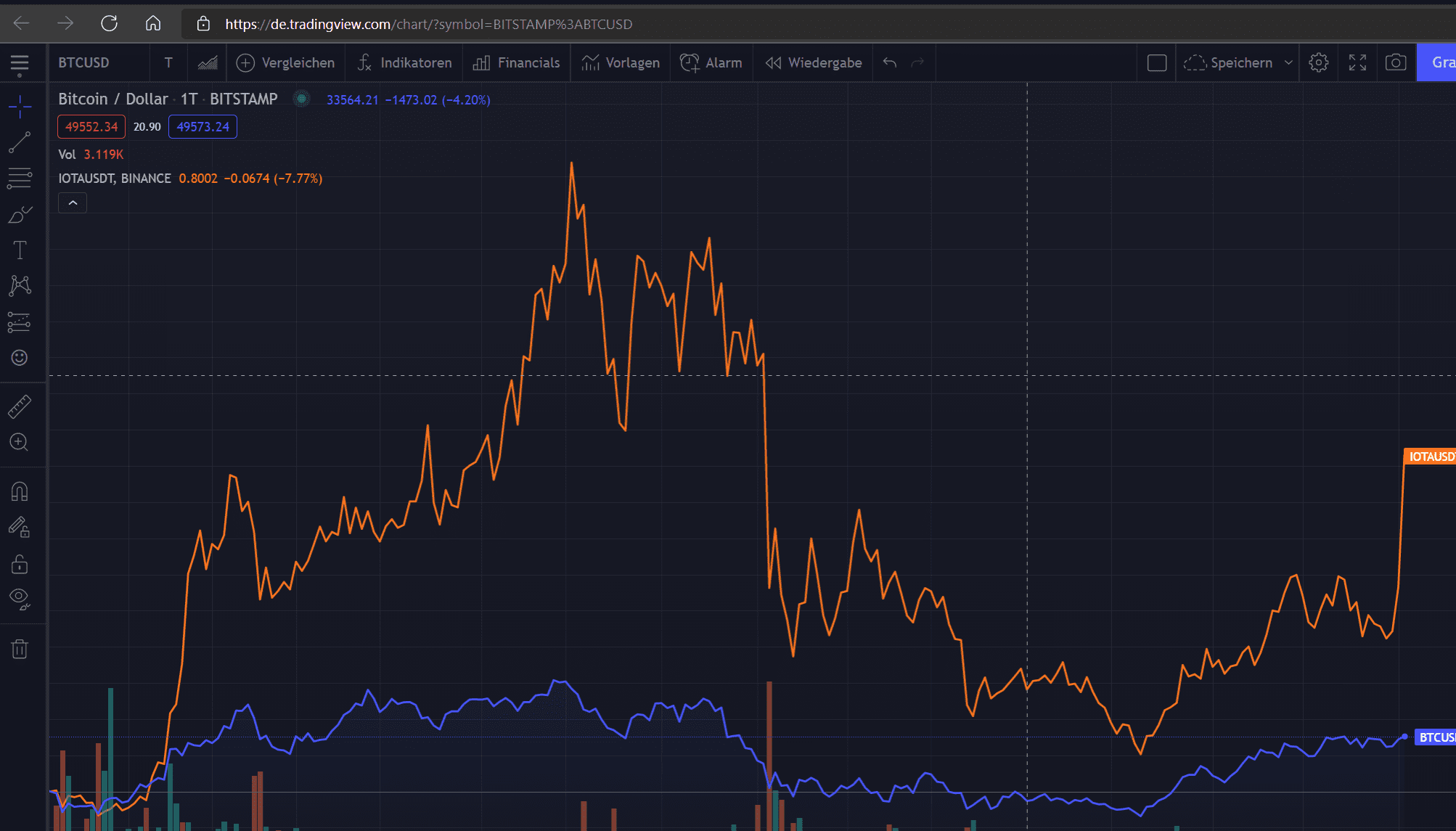Viewport: 1456px width, 831px height.
Task: Go back in the browser
Action: tap(22, 23)
